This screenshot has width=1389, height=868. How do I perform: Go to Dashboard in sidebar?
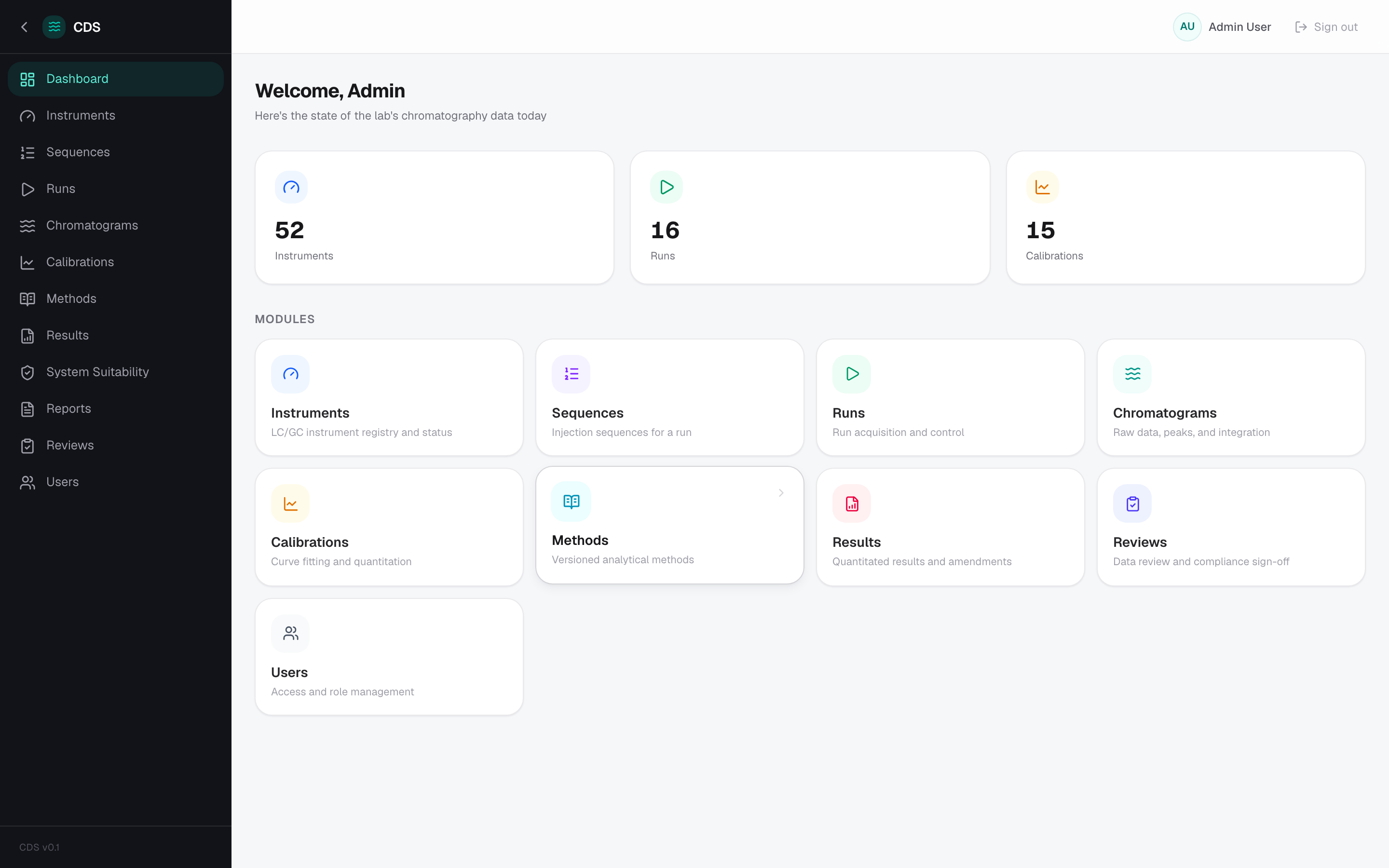pyautogui.click(x=116, y=79)
